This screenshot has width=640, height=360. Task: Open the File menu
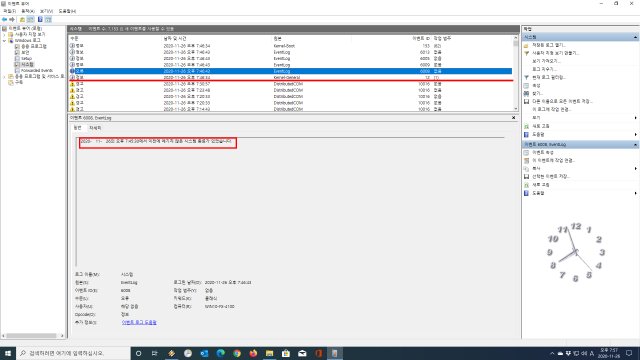click(x=9, y=11)
